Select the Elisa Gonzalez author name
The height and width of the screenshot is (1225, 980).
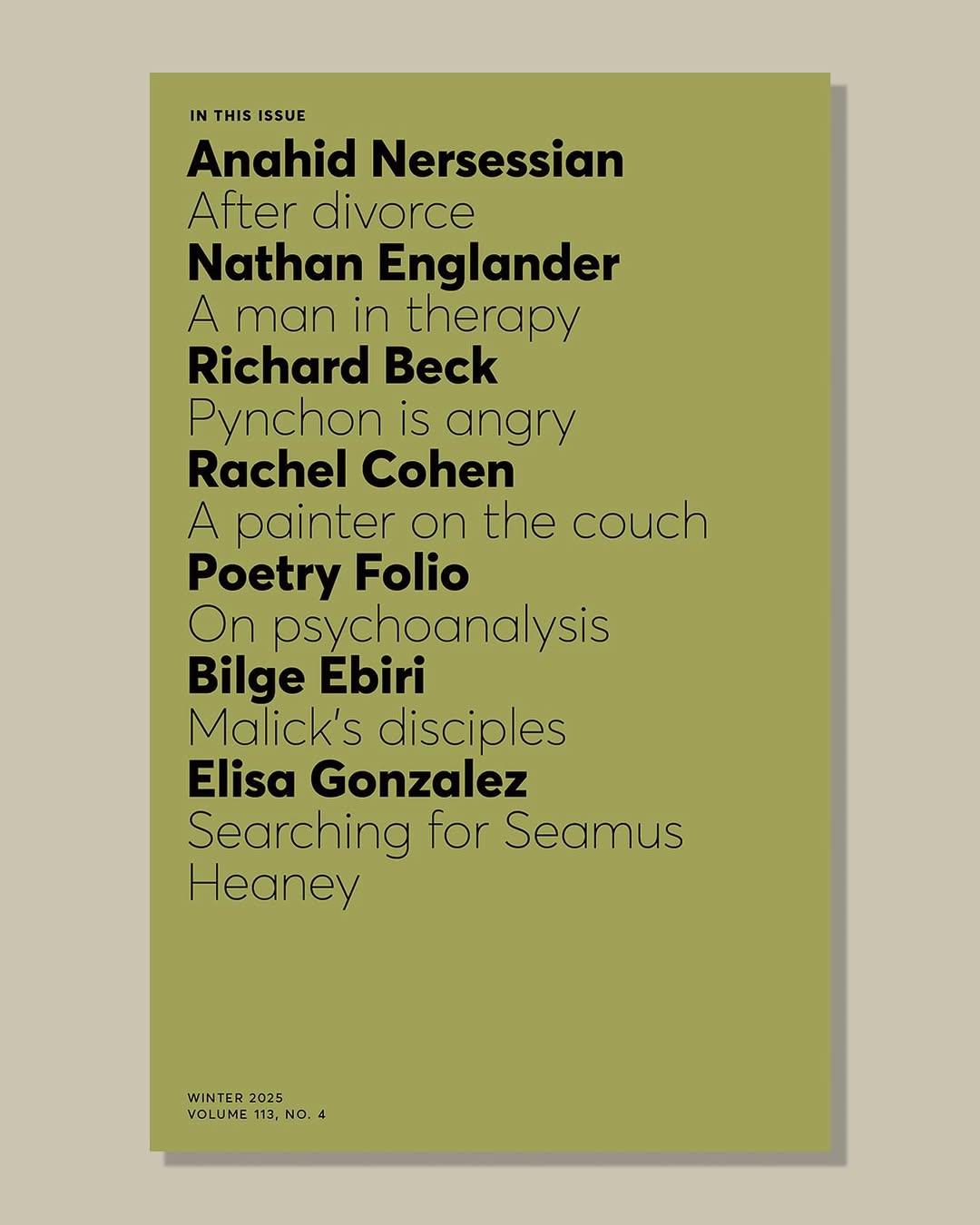point(357,780)
